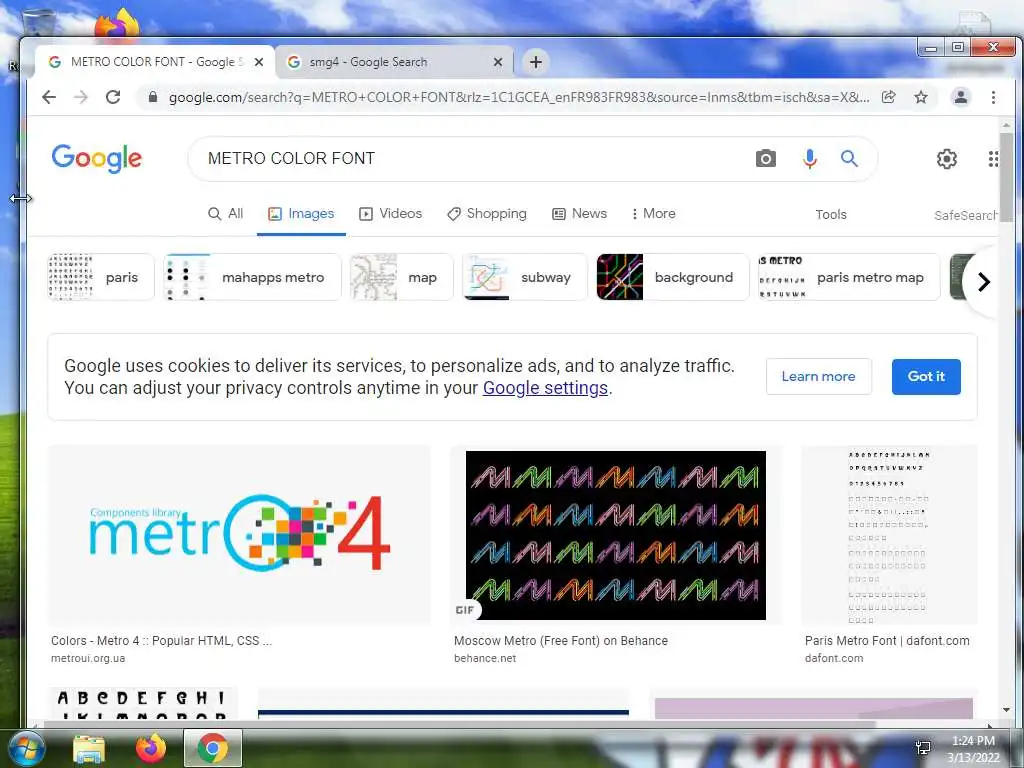Click the address bar URL

[x=519, y=97]
